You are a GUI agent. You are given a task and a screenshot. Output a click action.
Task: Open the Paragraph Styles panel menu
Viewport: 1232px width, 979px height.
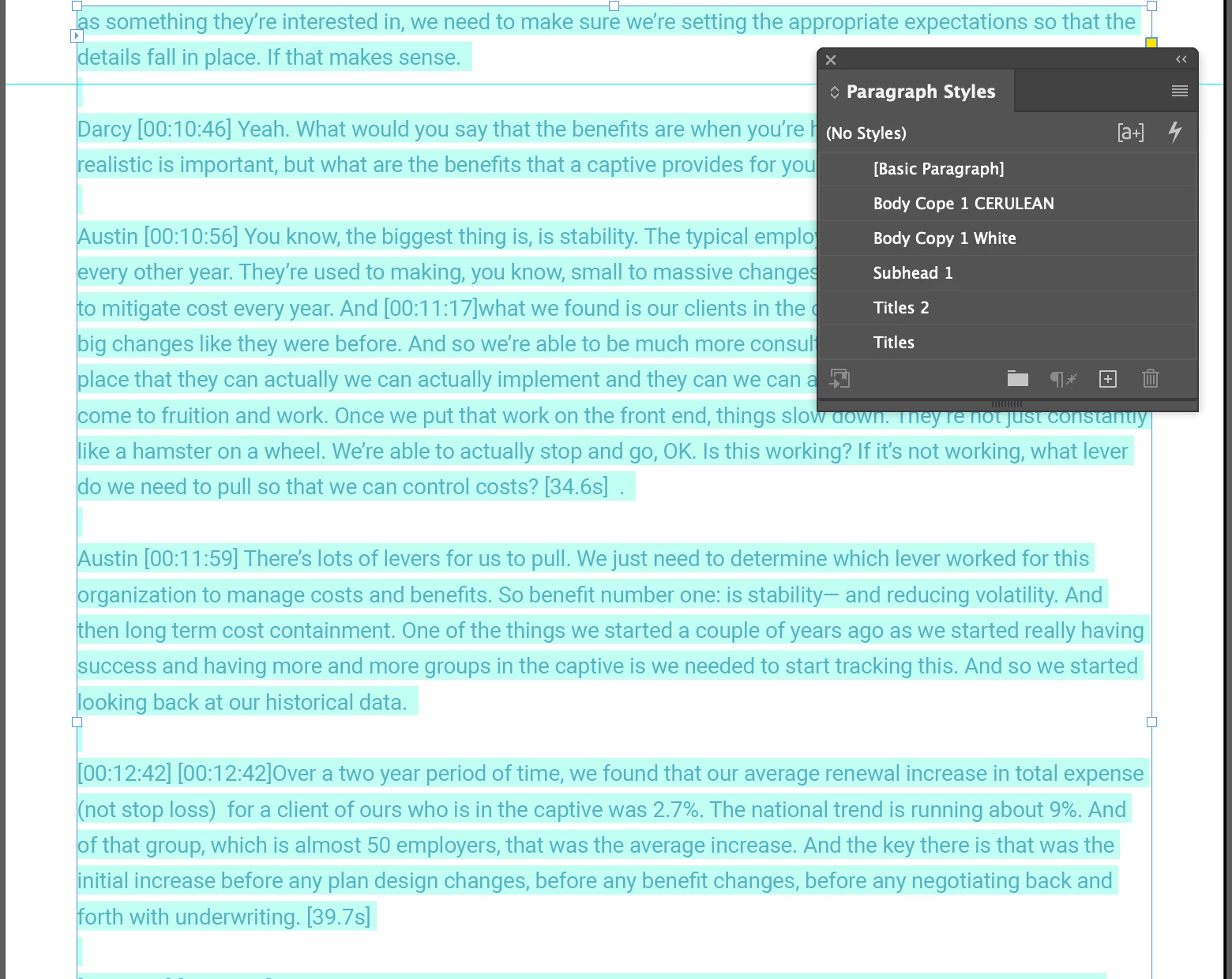tap(1180, 91)
